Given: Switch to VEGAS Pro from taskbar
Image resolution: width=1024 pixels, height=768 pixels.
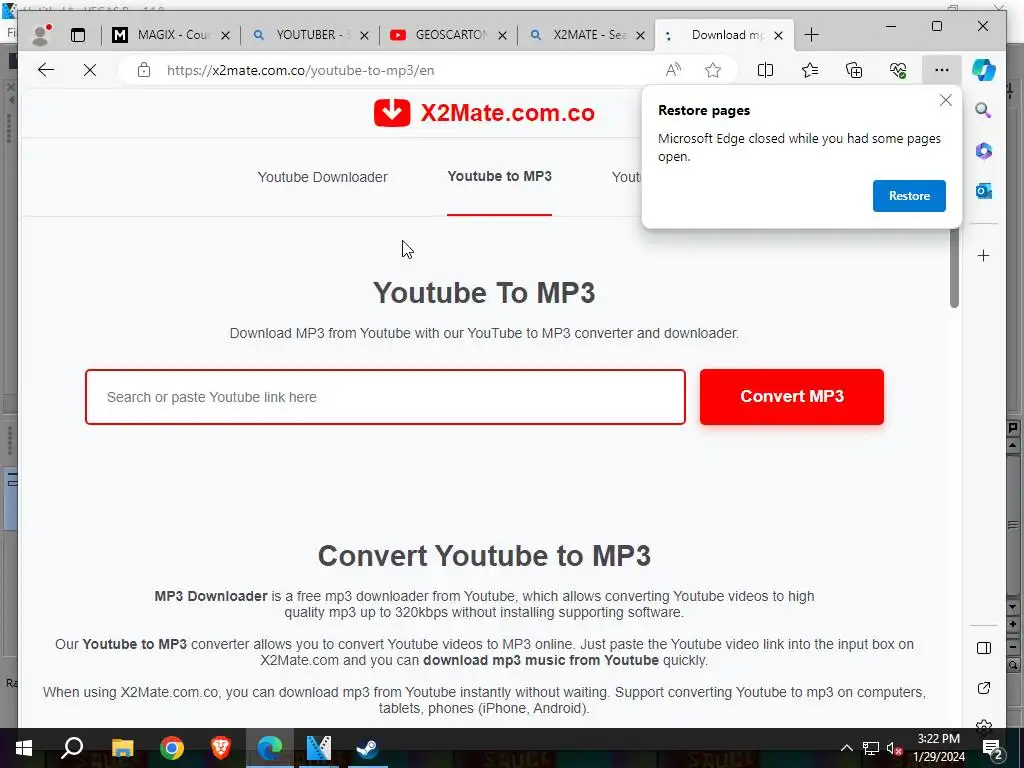Looking at the screenshot, I should point(319,748).
